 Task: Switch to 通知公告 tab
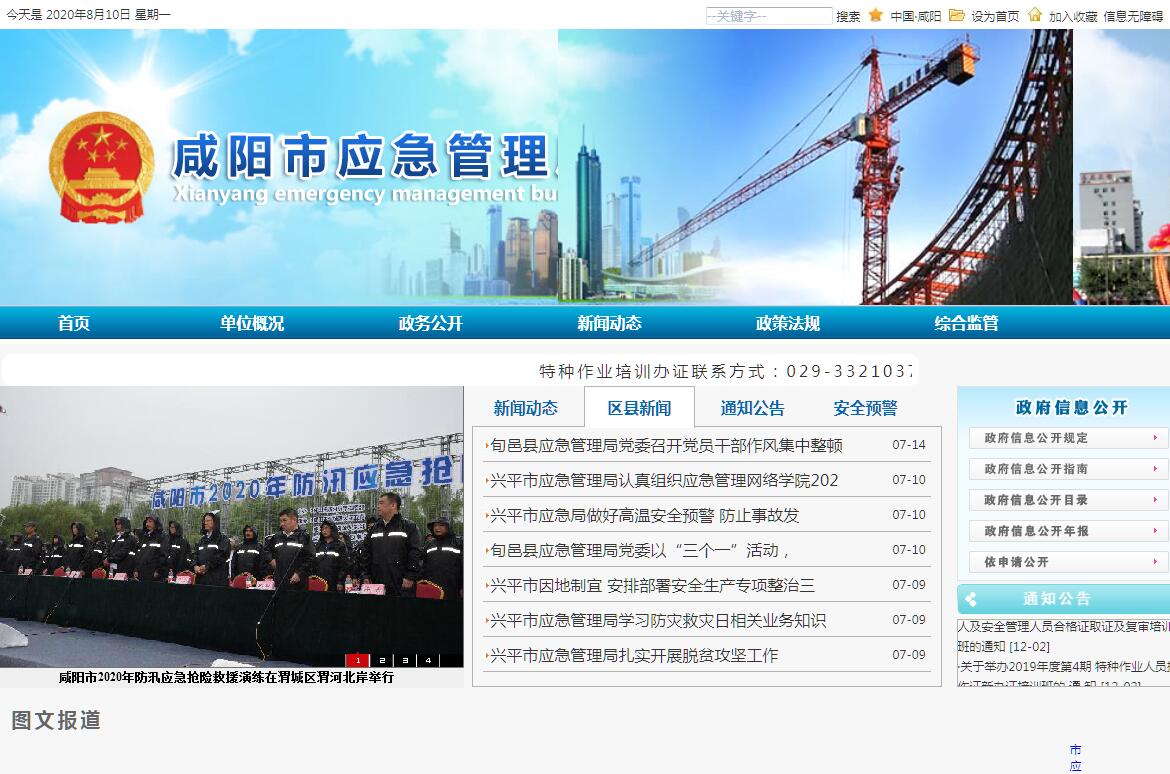(x=752, y=408)
